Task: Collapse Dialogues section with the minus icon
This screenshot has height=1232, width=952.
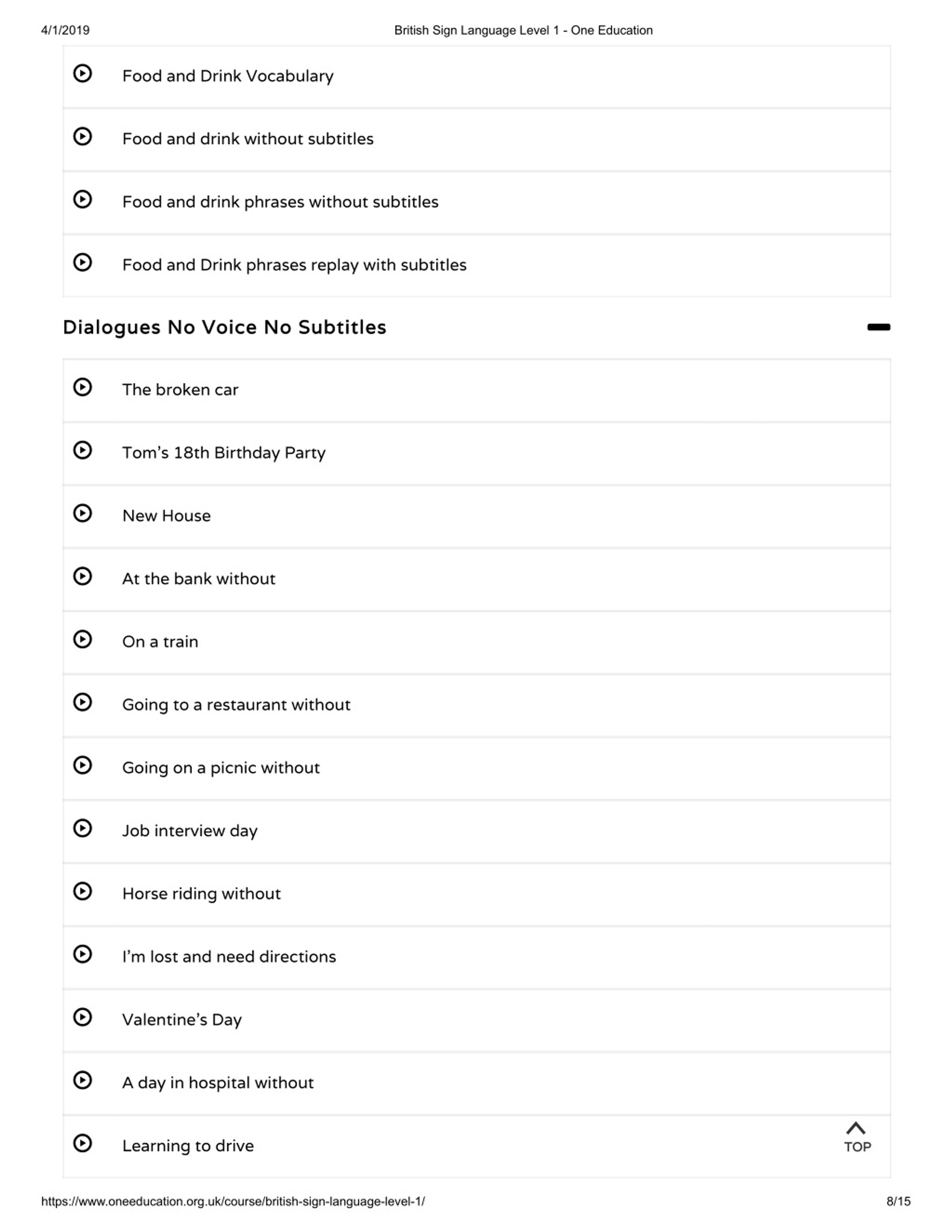Action: (879, 327)
